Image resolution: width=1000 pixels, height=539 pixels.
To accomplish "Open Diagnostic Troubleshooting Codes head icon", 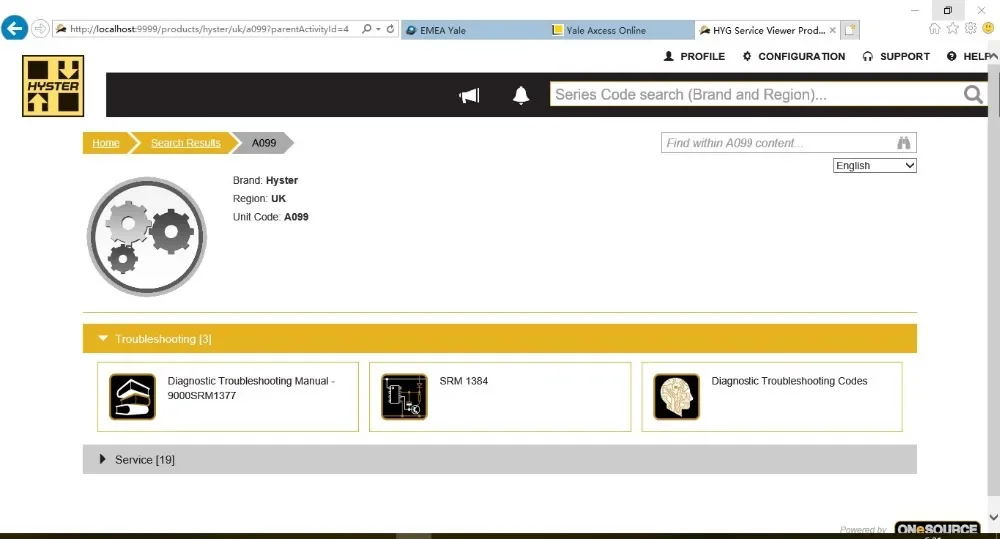I will click(677, 397).
